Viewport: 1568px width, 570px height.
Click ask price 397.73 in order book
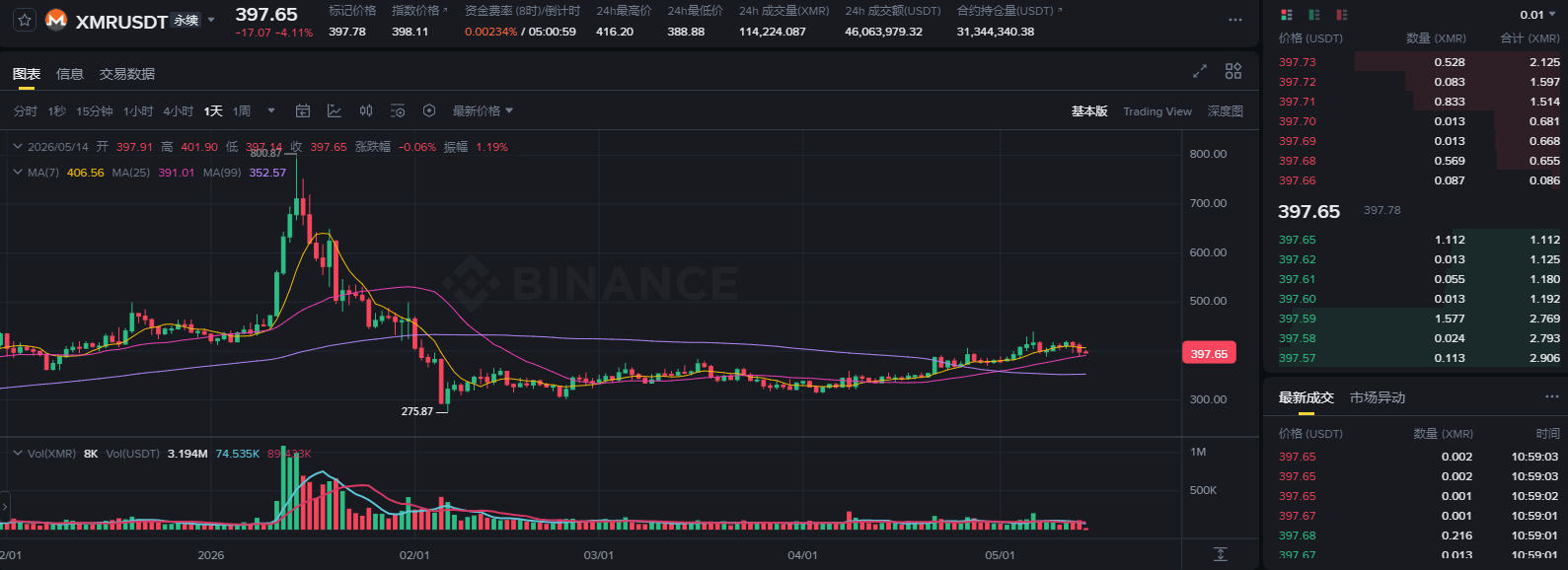(1297, 62)
